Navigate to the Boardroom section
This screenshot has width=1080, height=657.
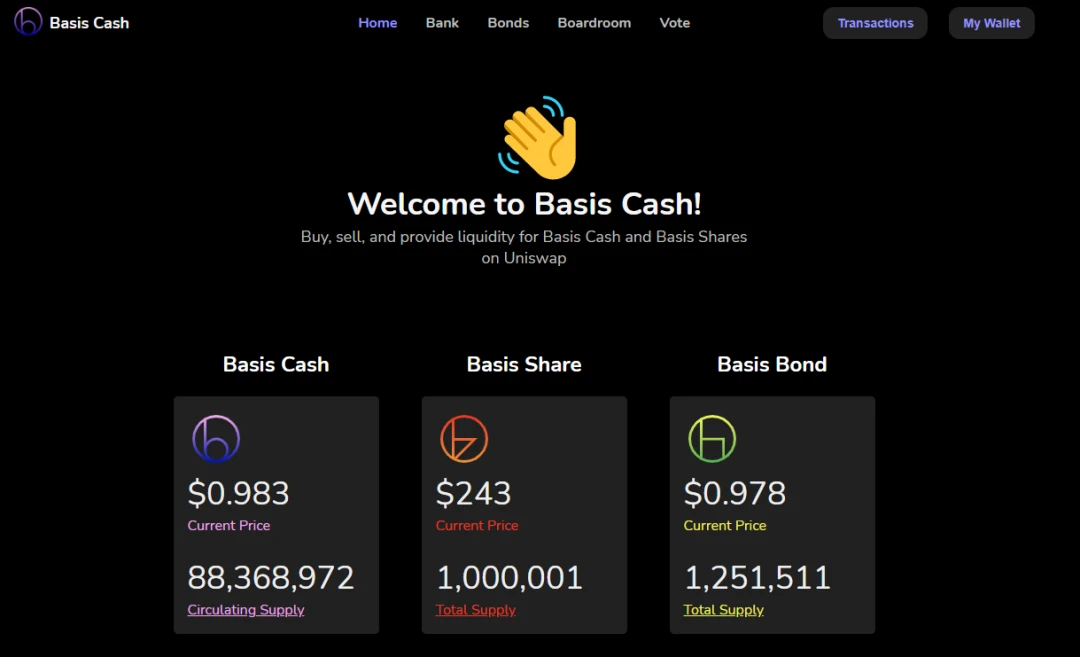pos(594,23)
